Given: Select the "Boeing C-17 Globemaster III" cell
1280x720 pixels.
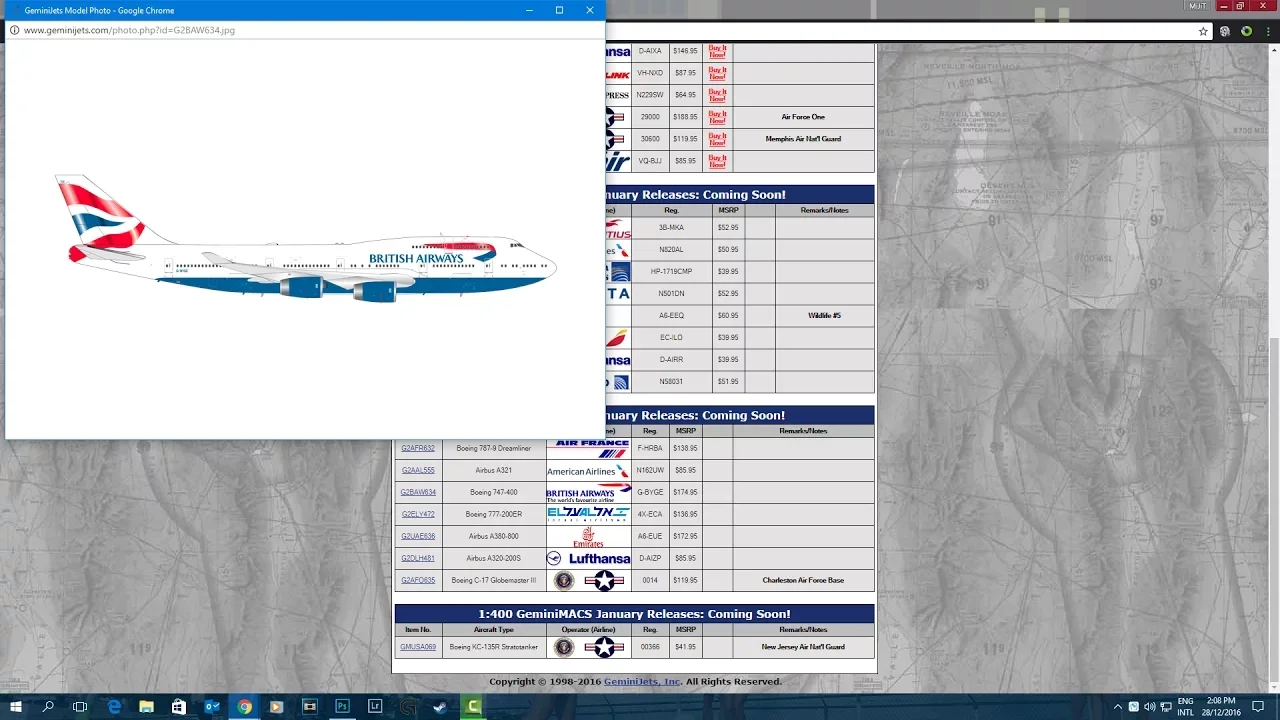Looking at the screenshot, I should click(x=494, y=580).
